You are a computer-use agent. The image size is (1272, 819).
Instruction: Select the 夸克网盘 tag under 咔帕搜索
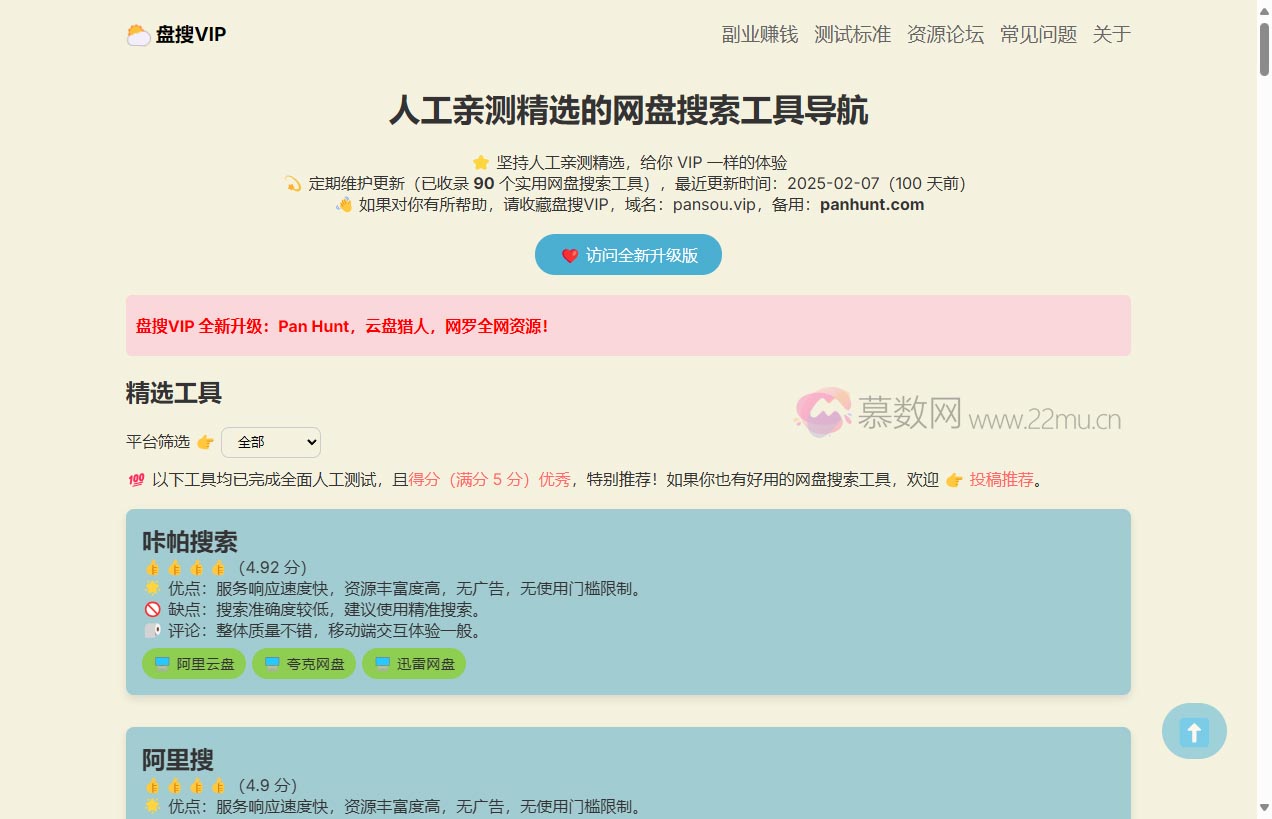(304, 663)
